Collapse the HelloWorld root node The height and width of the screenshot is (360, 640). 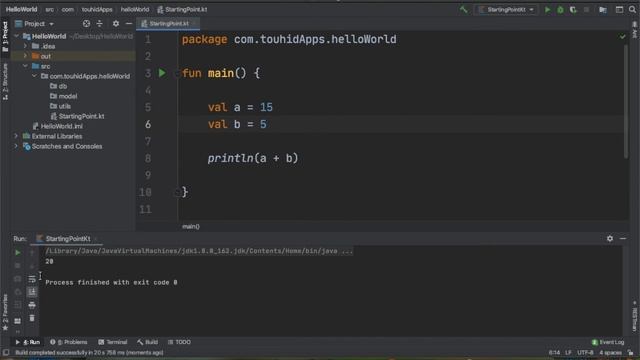pos(16,36)
